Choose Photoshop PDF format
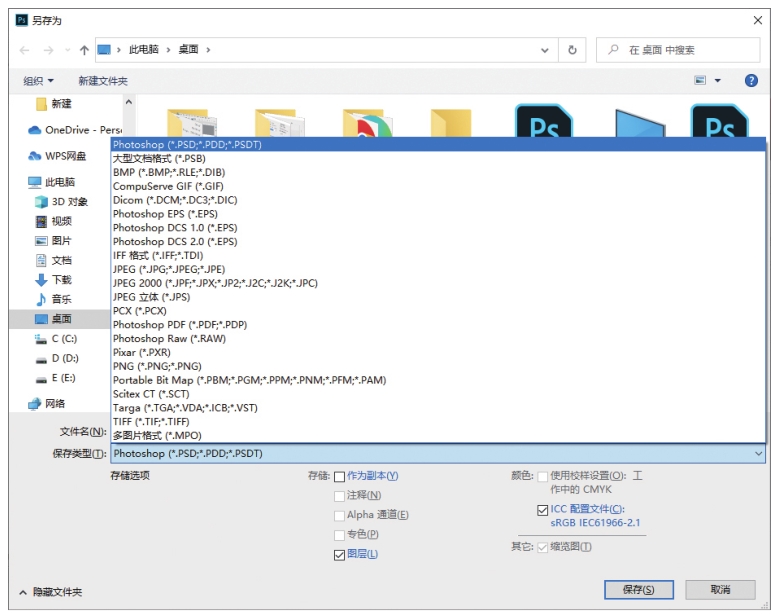This screenshot has width=774, height=614. (438, 325)
